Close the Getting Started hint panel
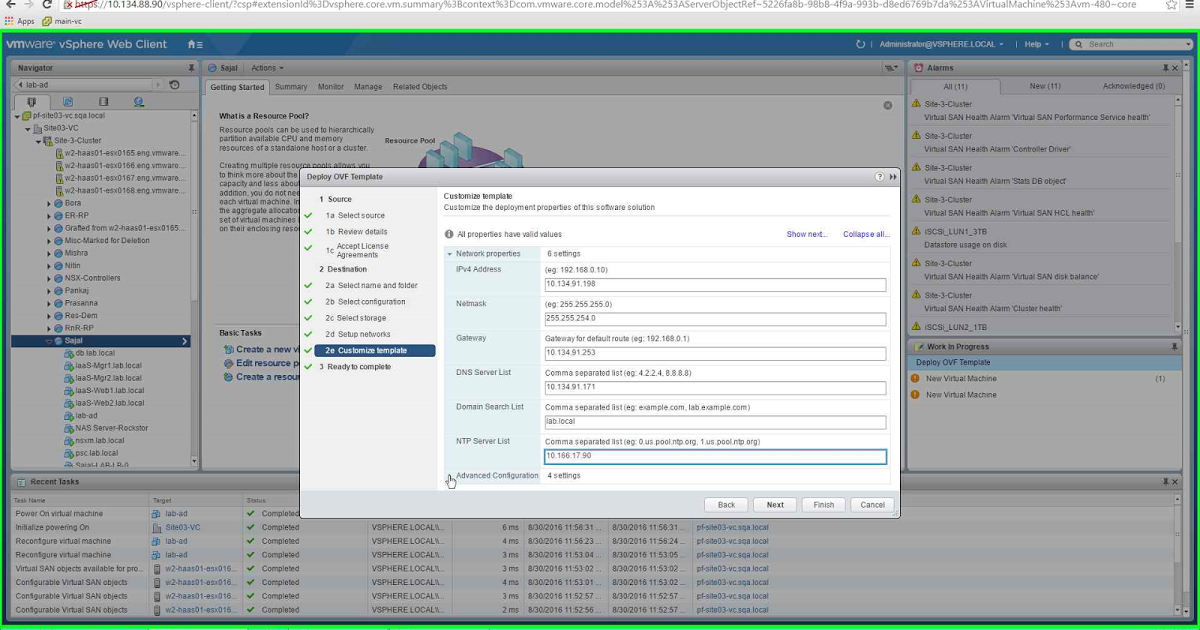 (x=887, y=105)
